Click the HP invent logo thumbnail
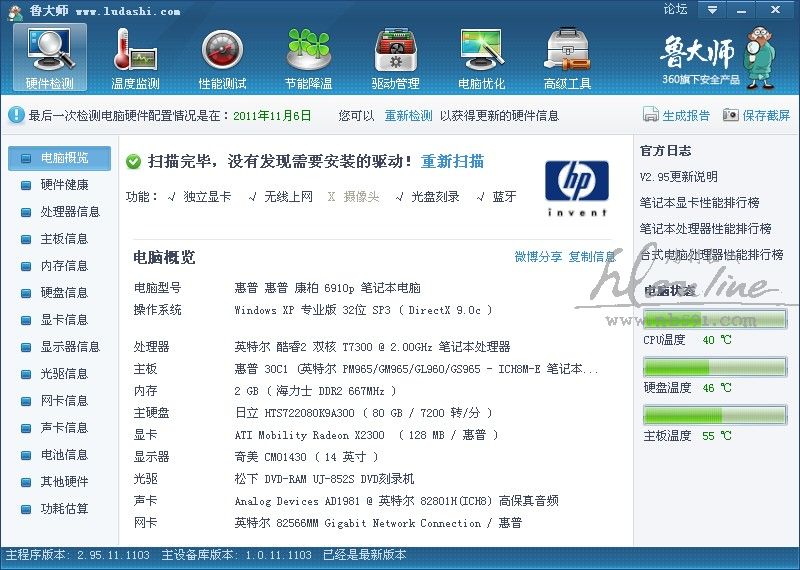 [x=576, y=187]
